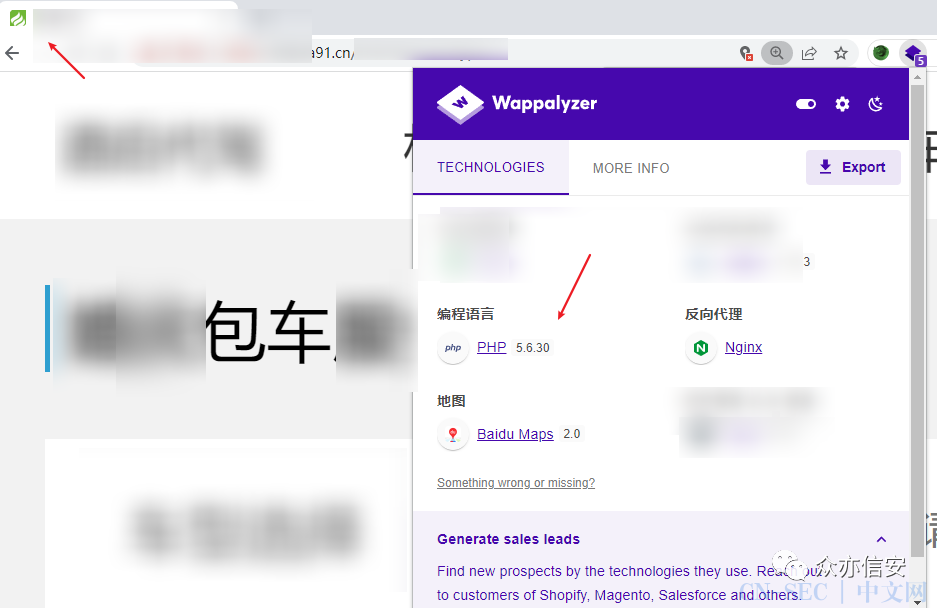The width and height of the screenshot is (937, 608).
Task: Click the Wappalyzer logo in the header
Action: pyautogui.click(x=517, y=103)
